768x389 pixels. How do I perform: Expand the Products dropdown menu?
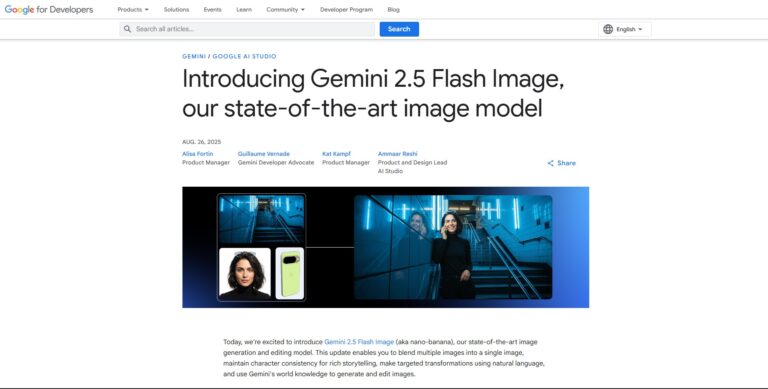click(133, 9)
